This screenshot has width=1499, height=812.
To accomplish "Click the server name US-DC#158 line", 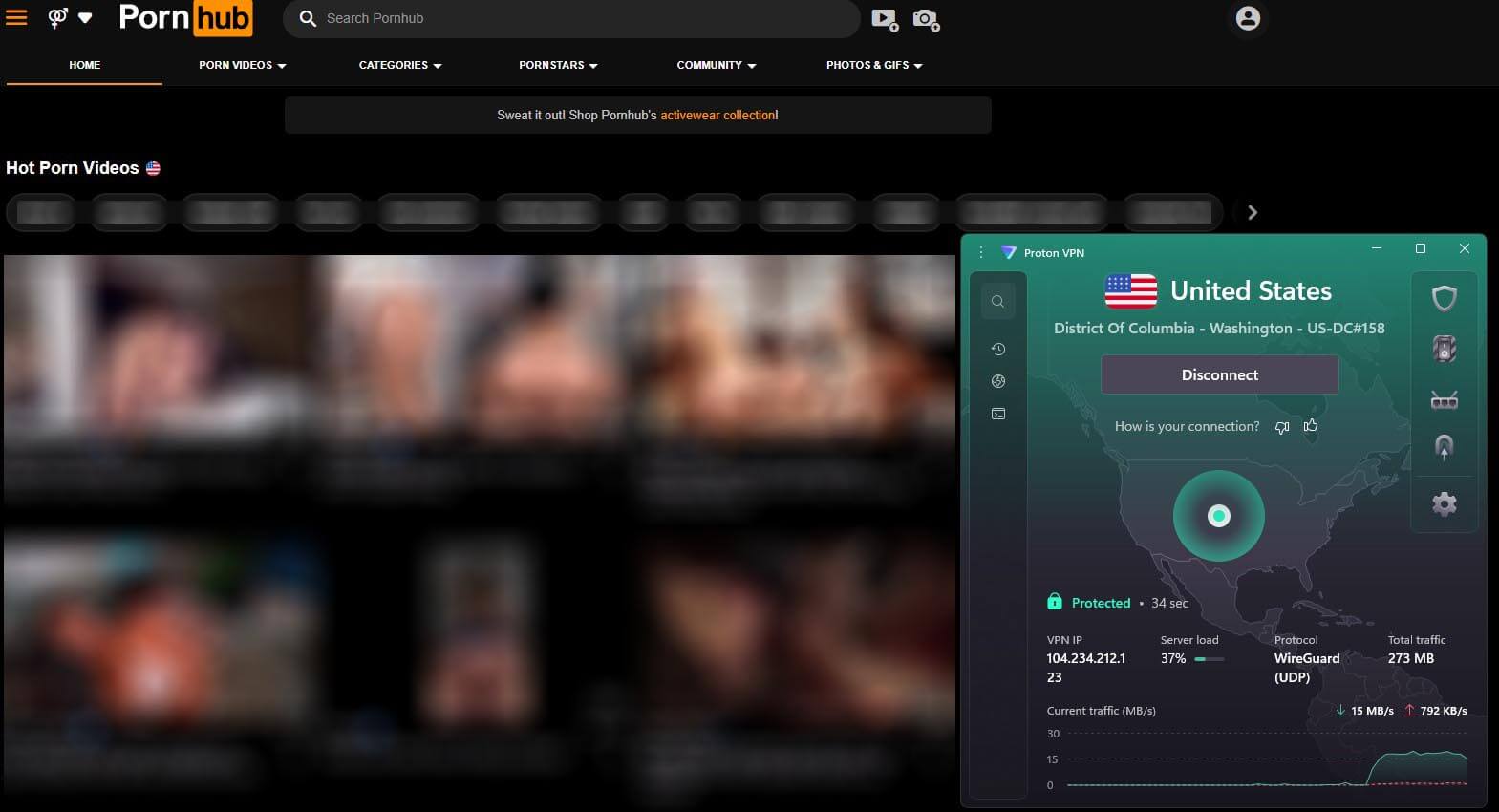I will [1219, 328].
